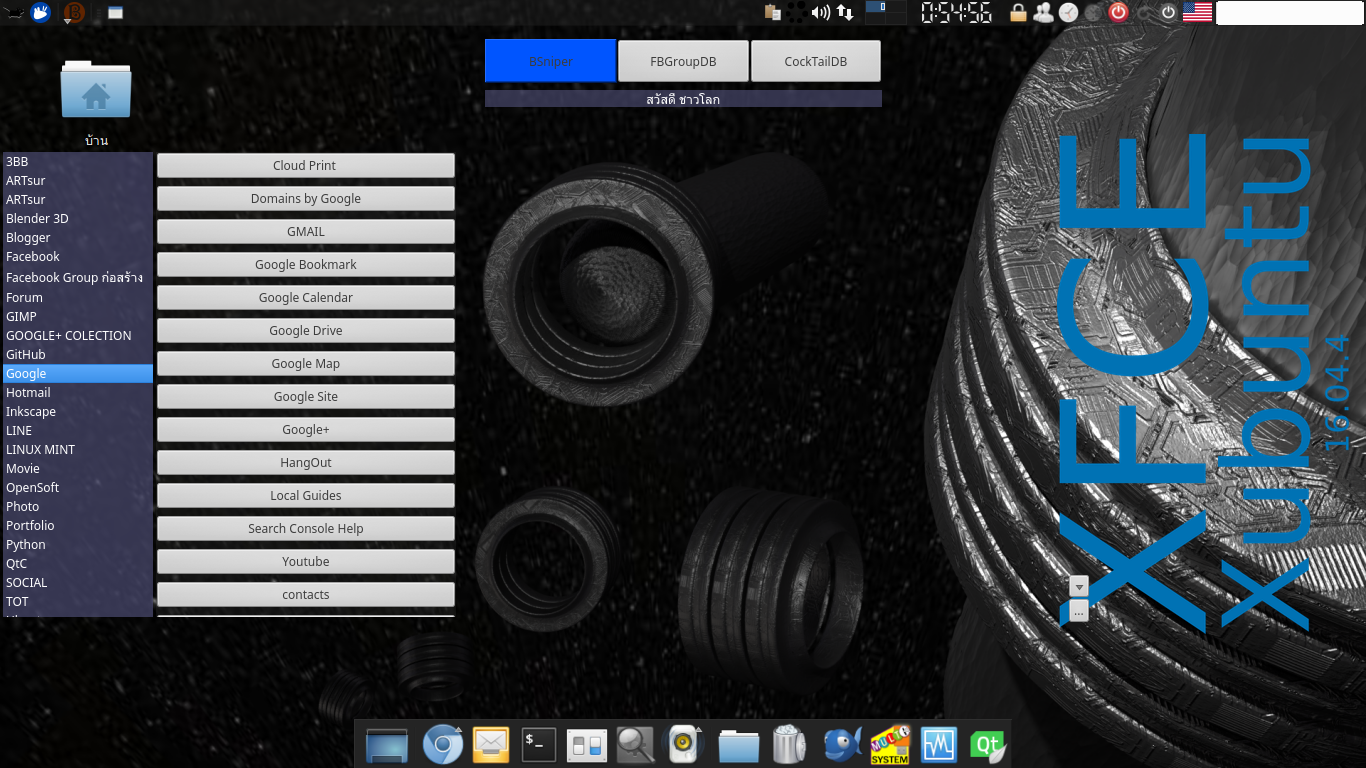The height and width of the screenshot is (768, 1366).
Task: Open the Google Drive button
Action: (x=306, y=330)
